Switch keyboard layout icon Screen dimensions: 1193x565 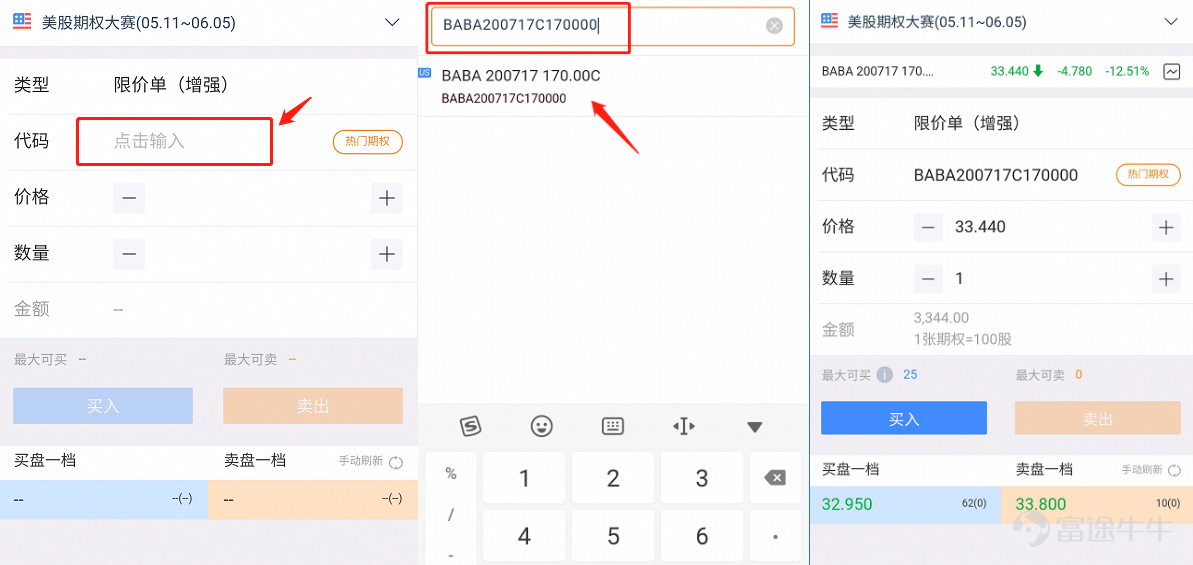point(612,426)
